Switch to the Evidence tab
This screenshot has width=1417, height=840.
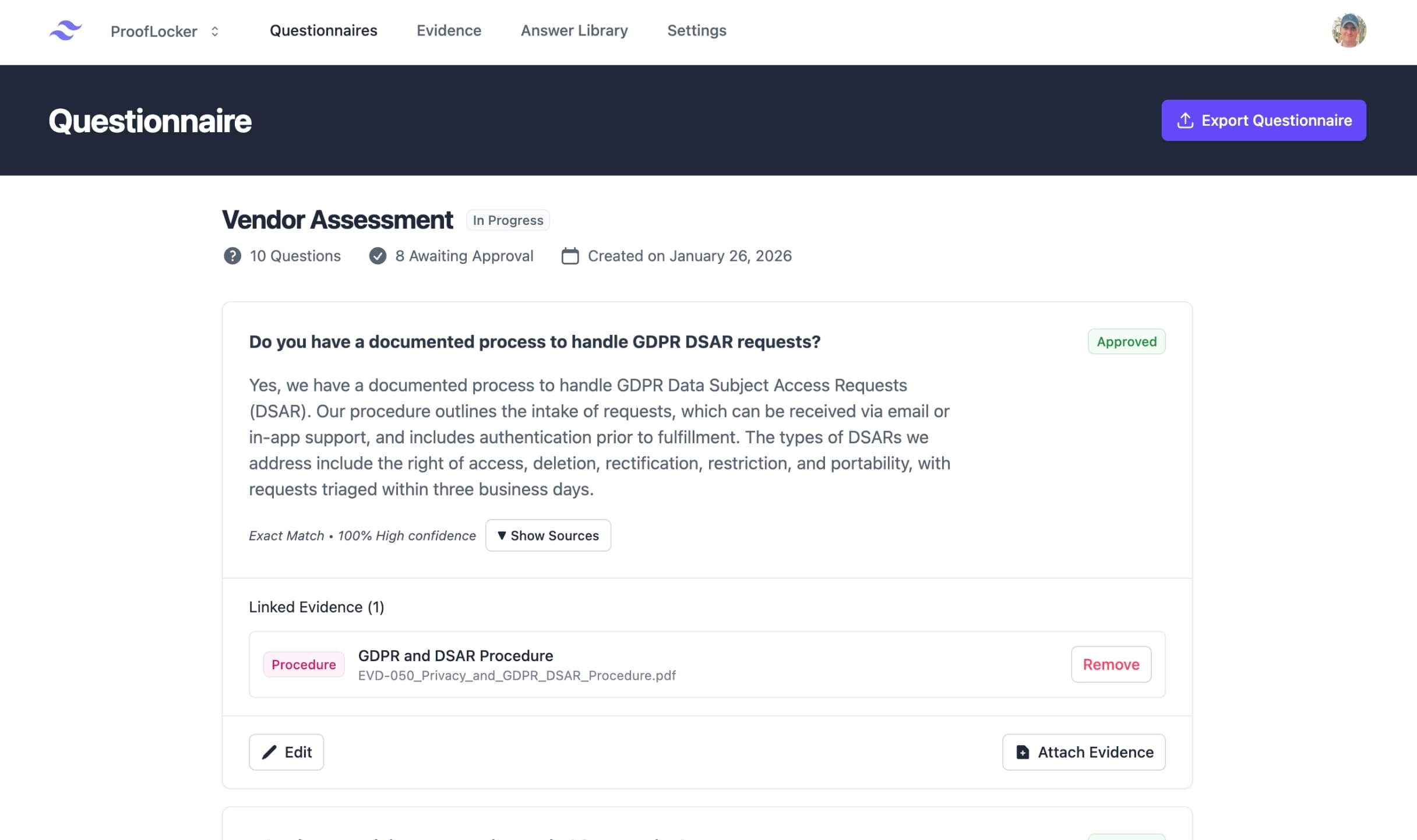tap(449, 30)
